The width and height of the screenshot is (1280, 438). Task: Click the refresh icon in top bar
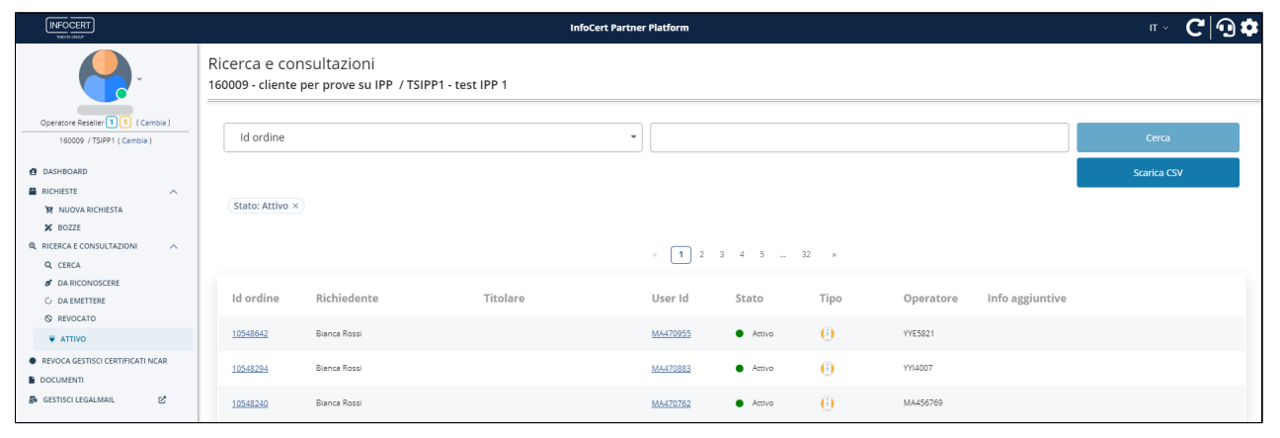pos(1195,28)
